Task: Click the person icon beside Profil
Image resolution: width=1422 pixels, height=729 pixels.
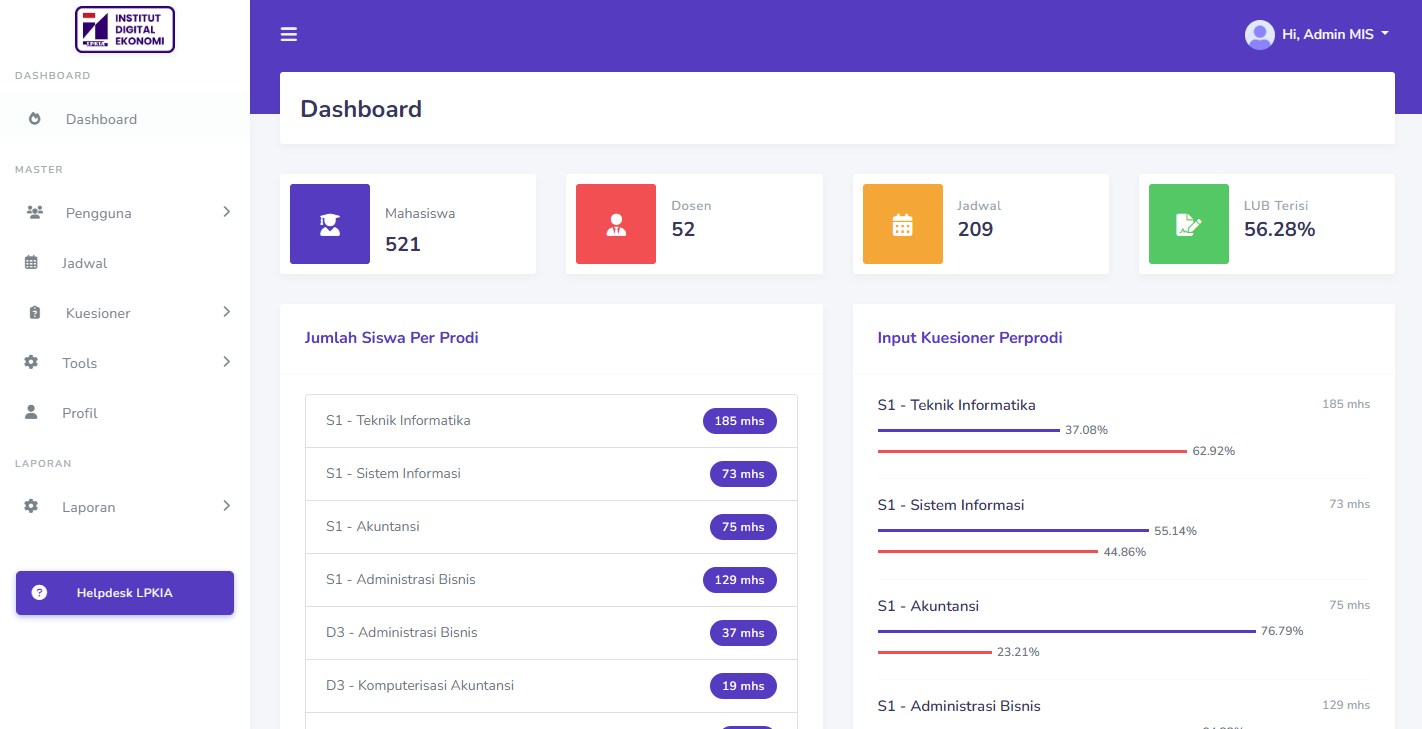Action: click(x=31, y=412)
